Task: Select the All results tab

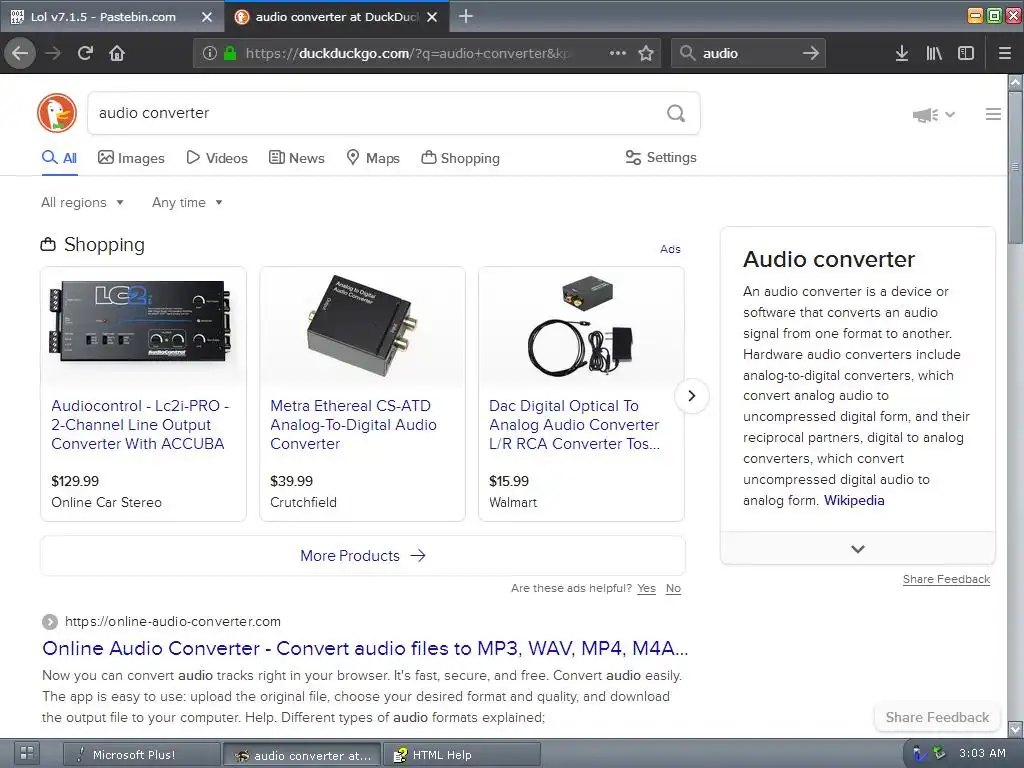Action: [59, 158]
